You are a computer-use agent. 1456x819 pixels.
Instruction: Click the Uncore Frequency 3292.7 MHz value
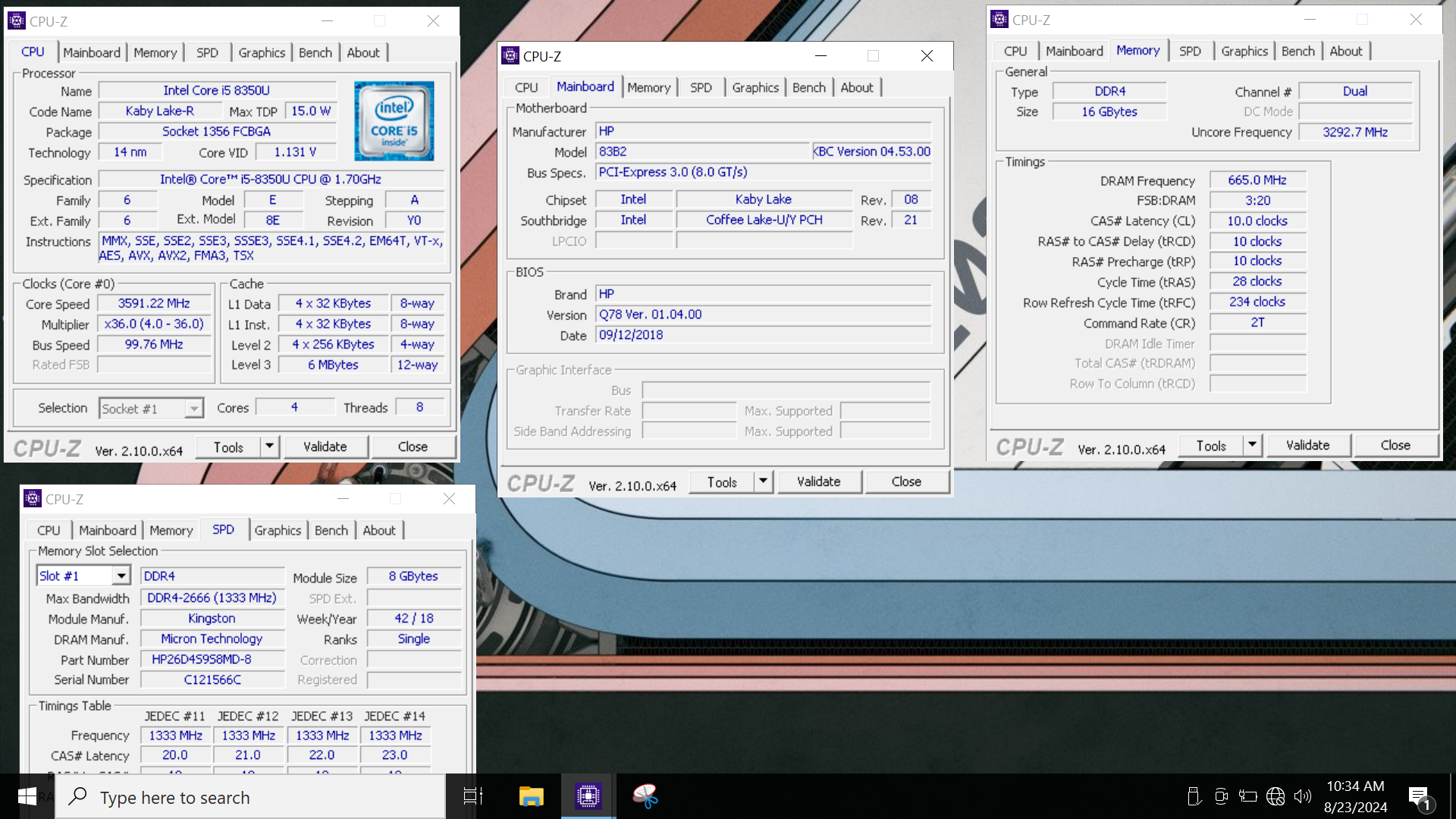click(x=1355, y=132)
